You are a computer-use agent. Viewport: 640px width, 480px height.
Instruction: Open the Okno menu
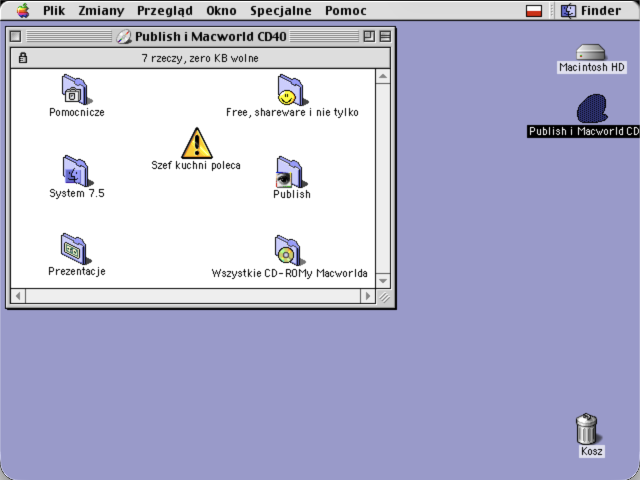point(221,11)
